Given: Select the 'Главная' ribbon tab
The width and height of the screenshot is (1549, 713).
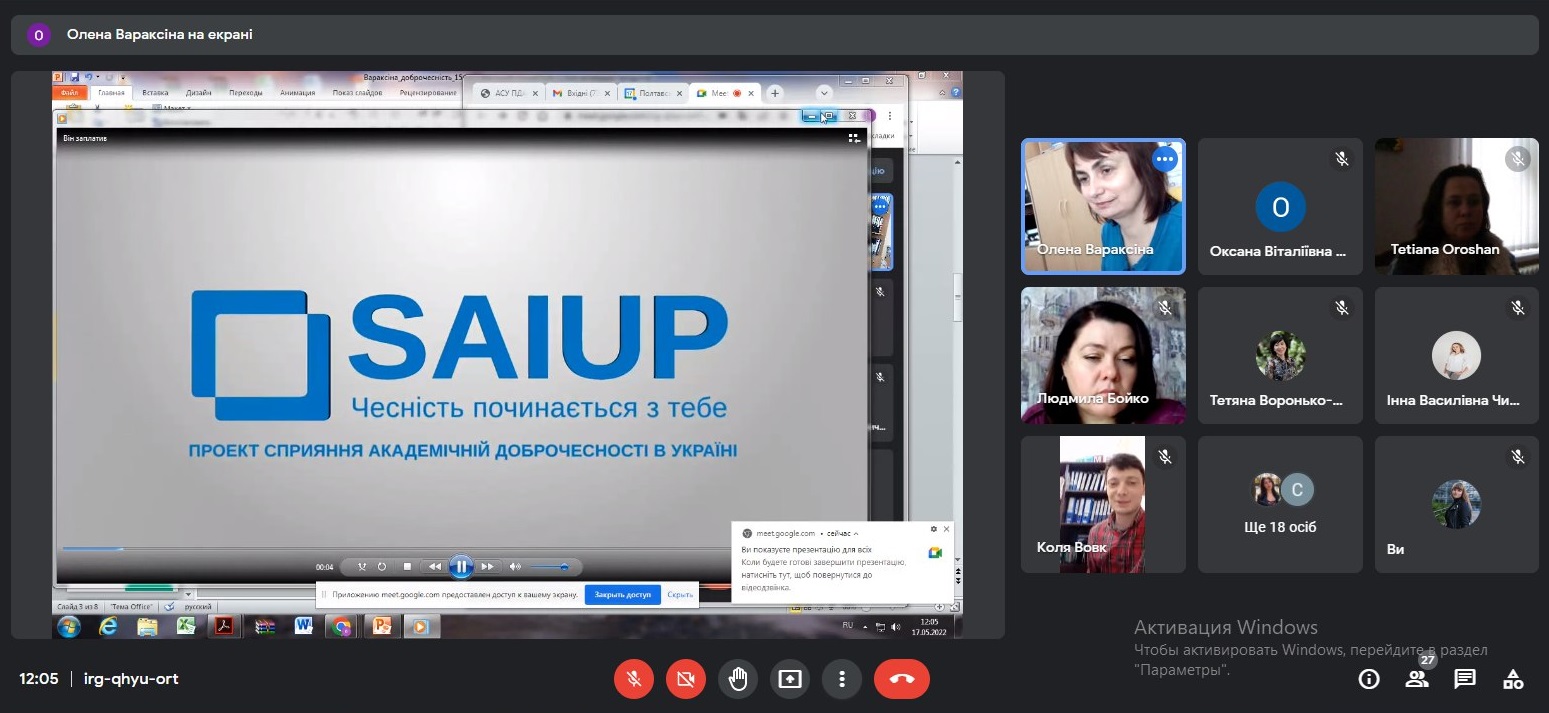Looking at the screenshot, I should point(110,93).
